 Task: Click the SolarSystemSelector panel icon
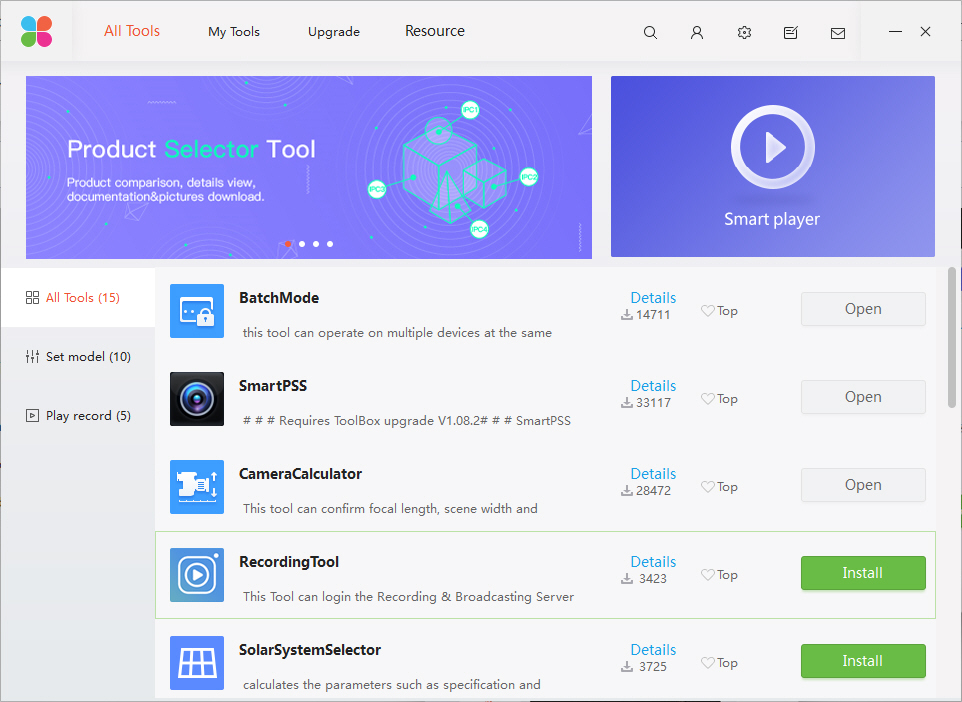(x=197, y=663)
